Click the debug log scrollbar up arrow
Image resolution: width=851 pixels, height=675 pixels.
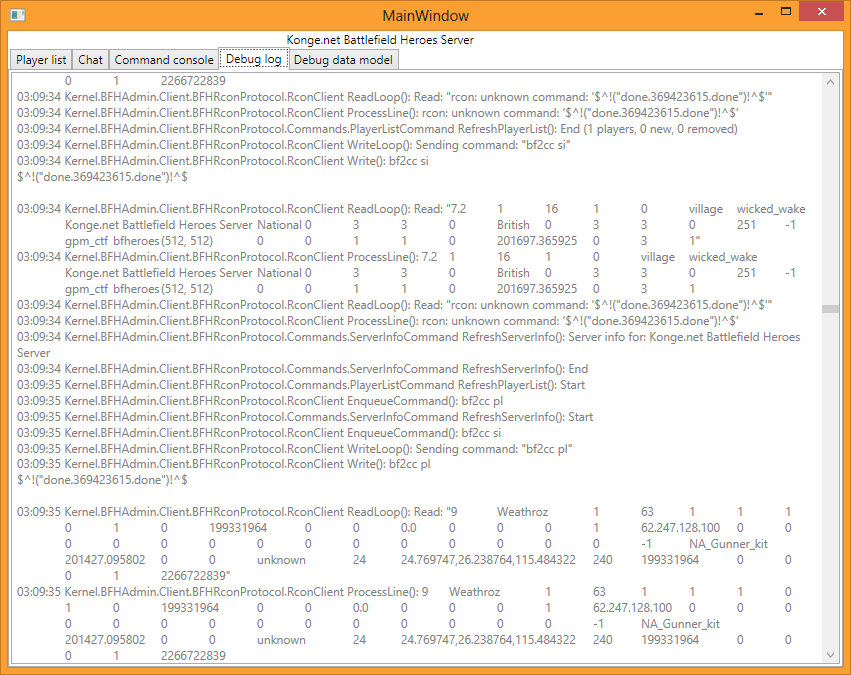830,82
